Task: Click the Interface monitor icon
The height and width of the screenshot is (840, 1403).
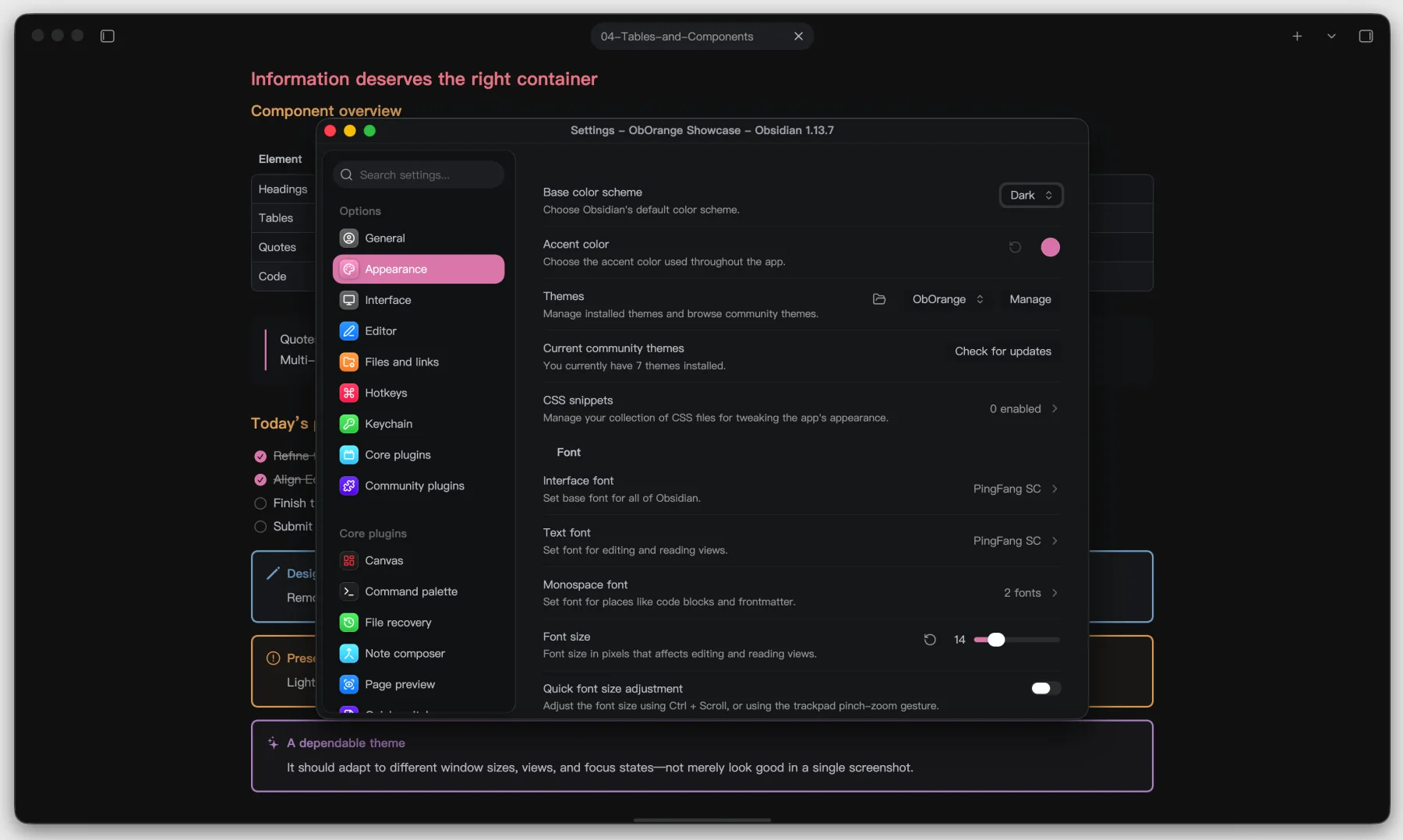Action: (x=349, y=300)
